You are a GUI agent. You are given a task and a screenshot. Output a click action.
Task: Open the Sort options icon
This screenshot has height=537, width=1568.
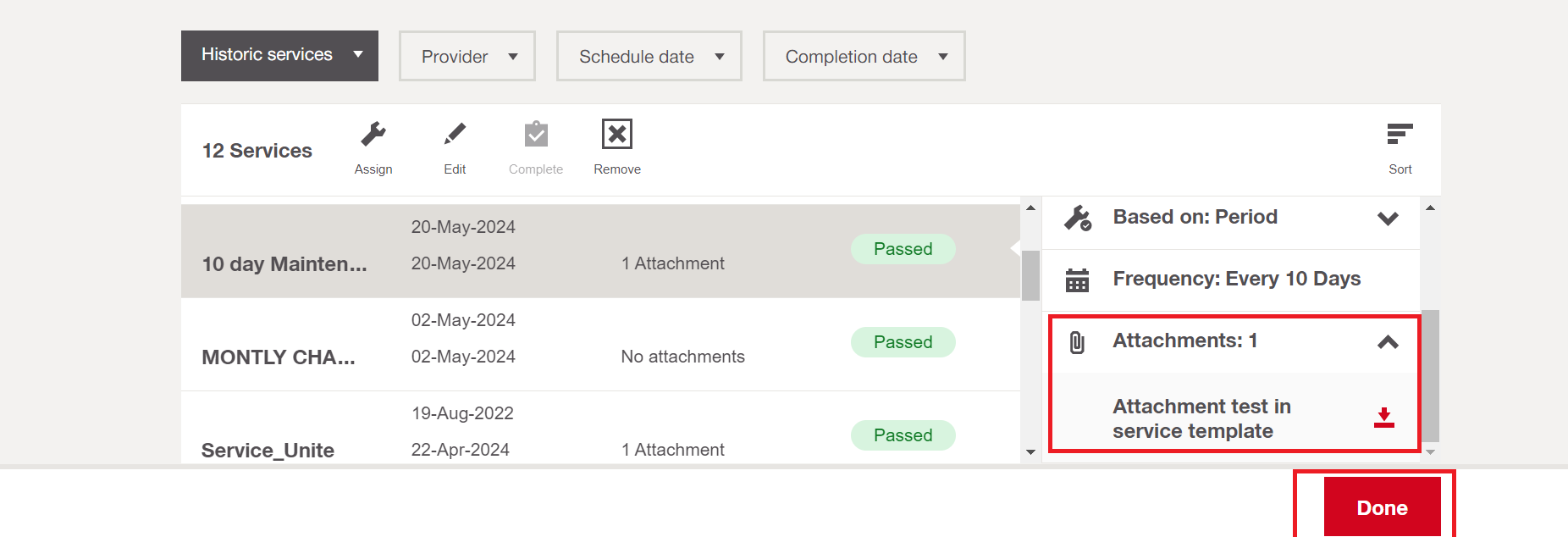1400,135
